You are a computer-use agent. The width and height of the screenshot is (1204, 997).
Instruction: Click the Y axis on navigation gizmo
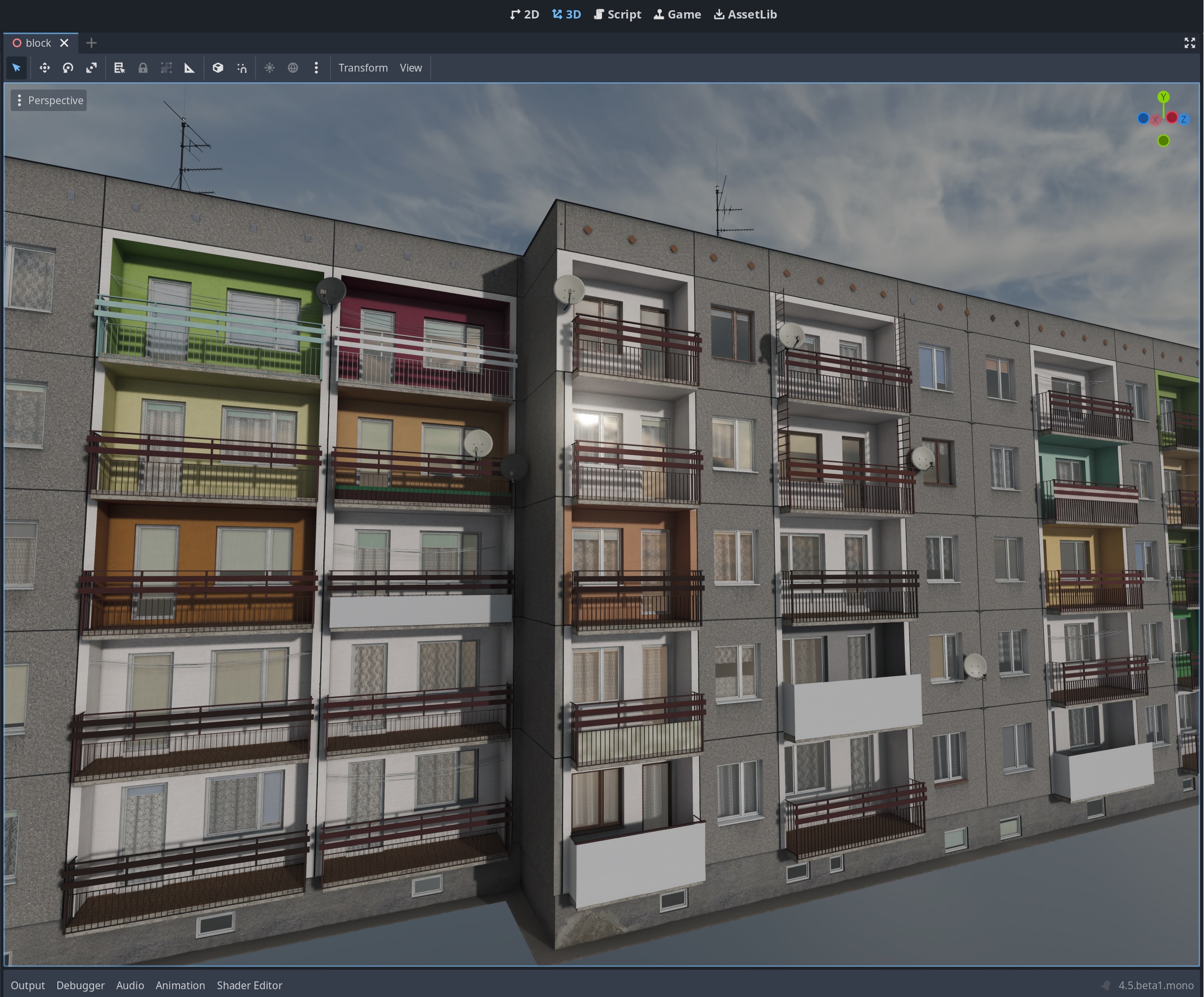(x=1163, y=97)
